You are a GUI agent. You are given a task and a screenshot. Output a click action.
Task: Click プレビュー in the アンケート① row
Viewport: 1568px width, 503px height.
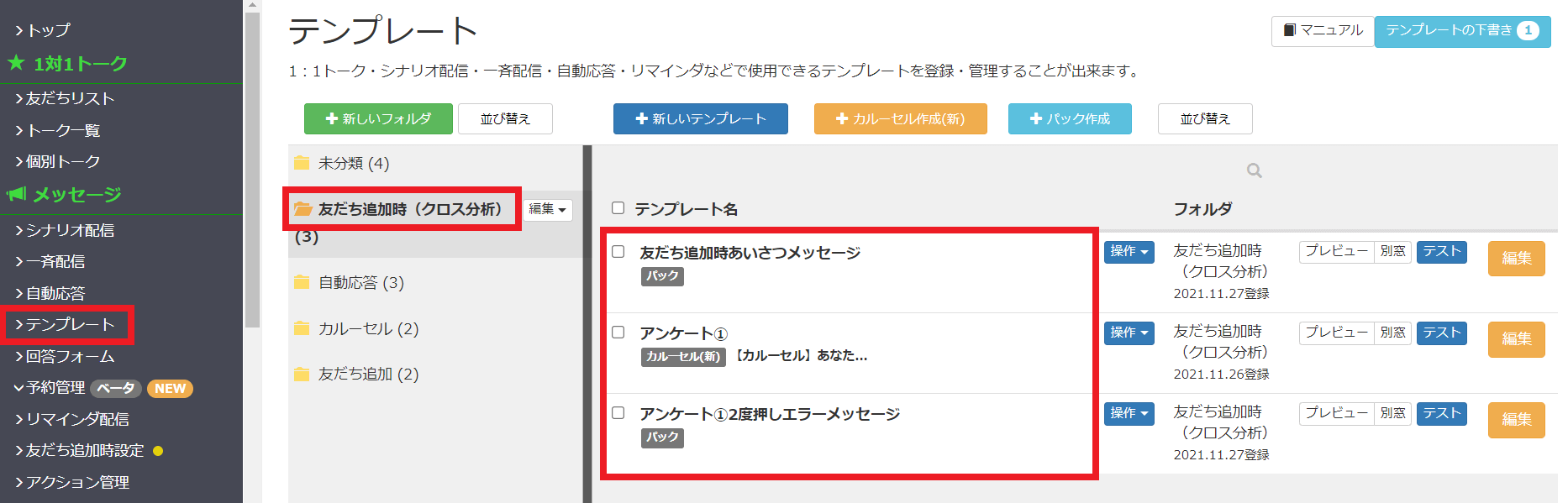(x=1336, y=333)
